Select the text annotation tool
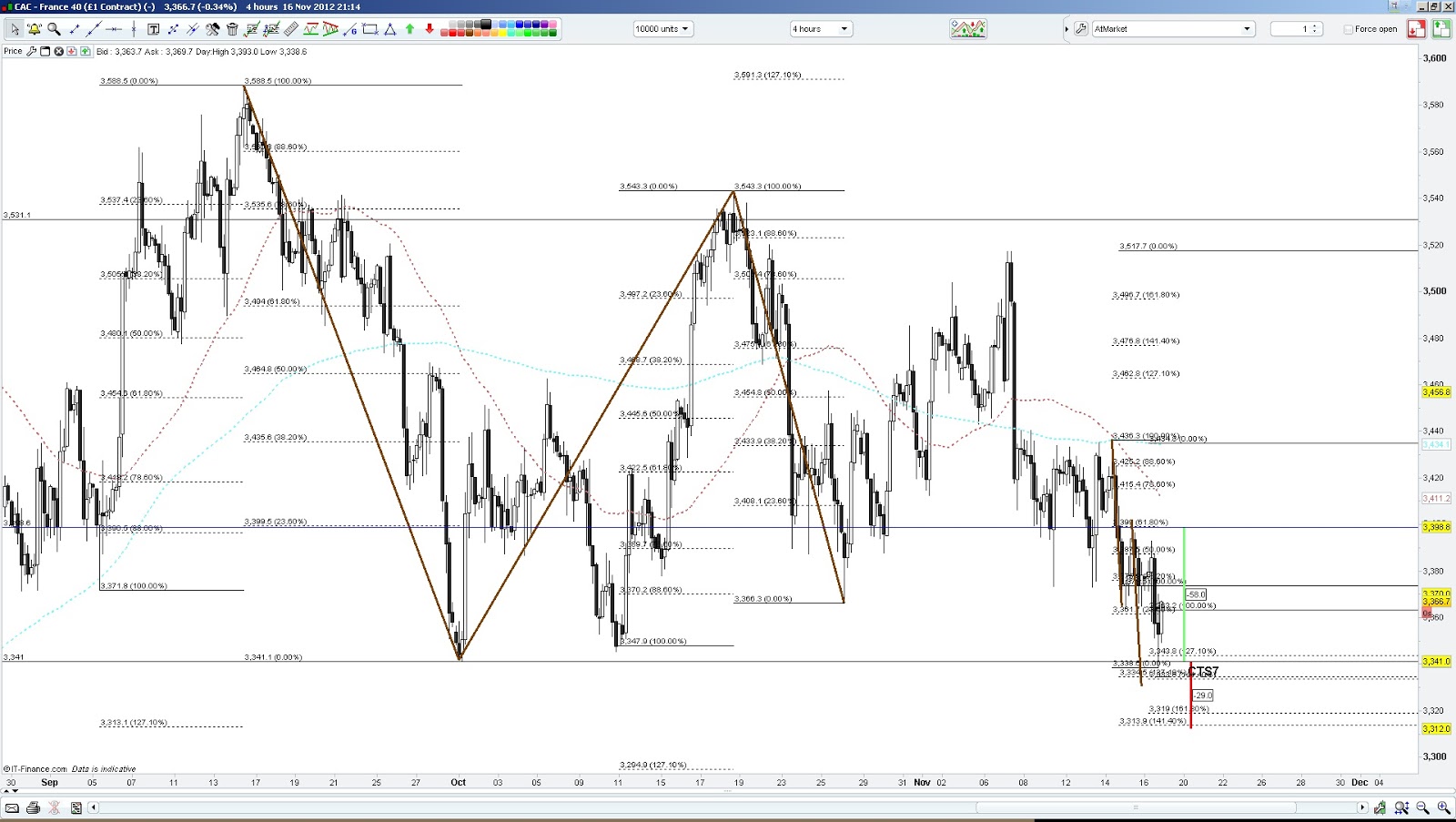The image size is (1456, 822). point(154,29)
